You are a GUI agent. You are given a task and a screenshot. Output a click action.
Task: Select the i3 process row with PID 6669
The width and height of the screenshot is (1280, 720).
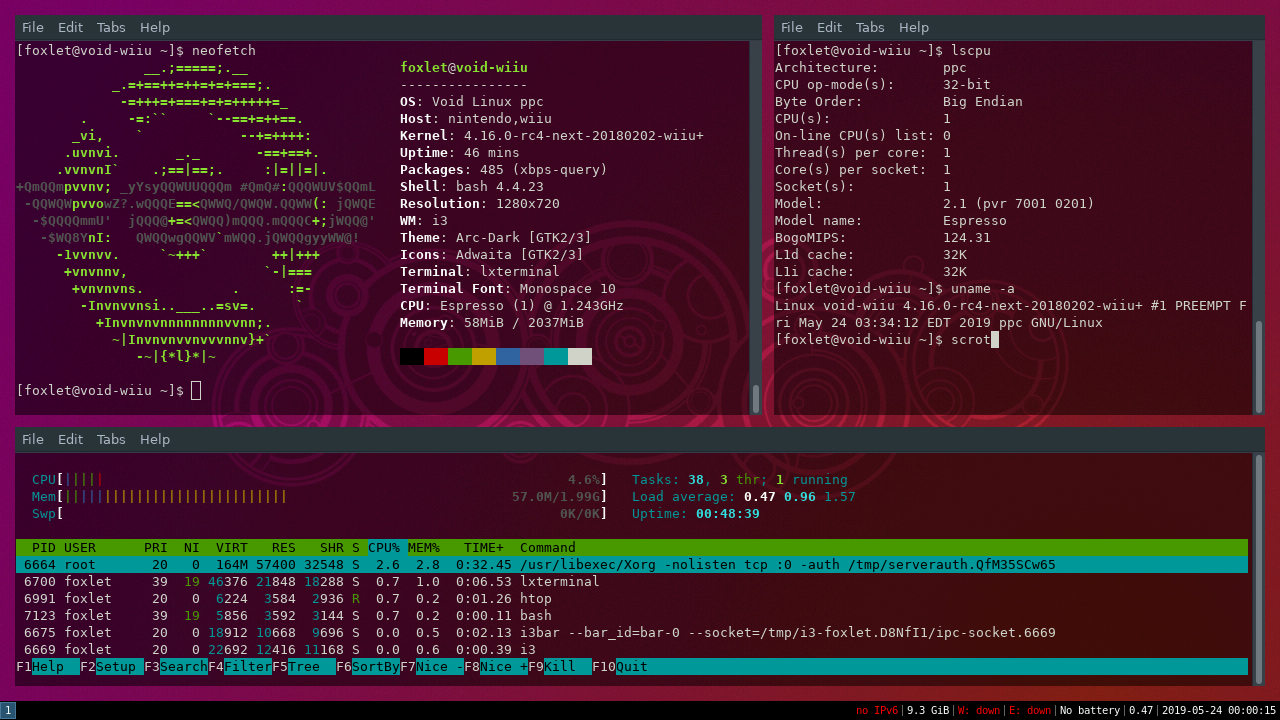pos(632,650)
